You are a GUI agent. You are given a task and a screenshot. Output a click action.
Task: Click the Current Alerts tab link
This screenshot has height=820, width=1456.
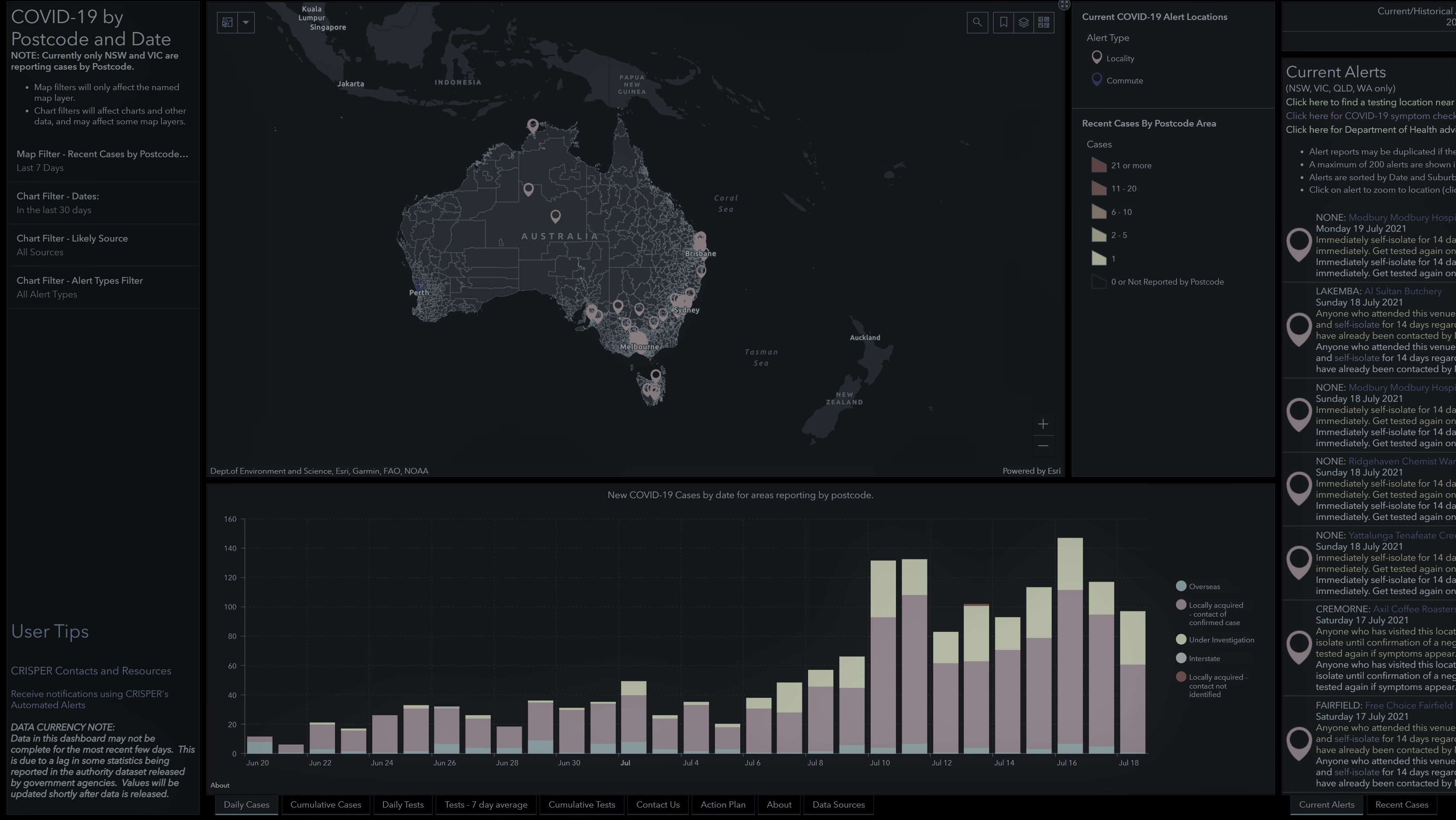coord(1326,804)
